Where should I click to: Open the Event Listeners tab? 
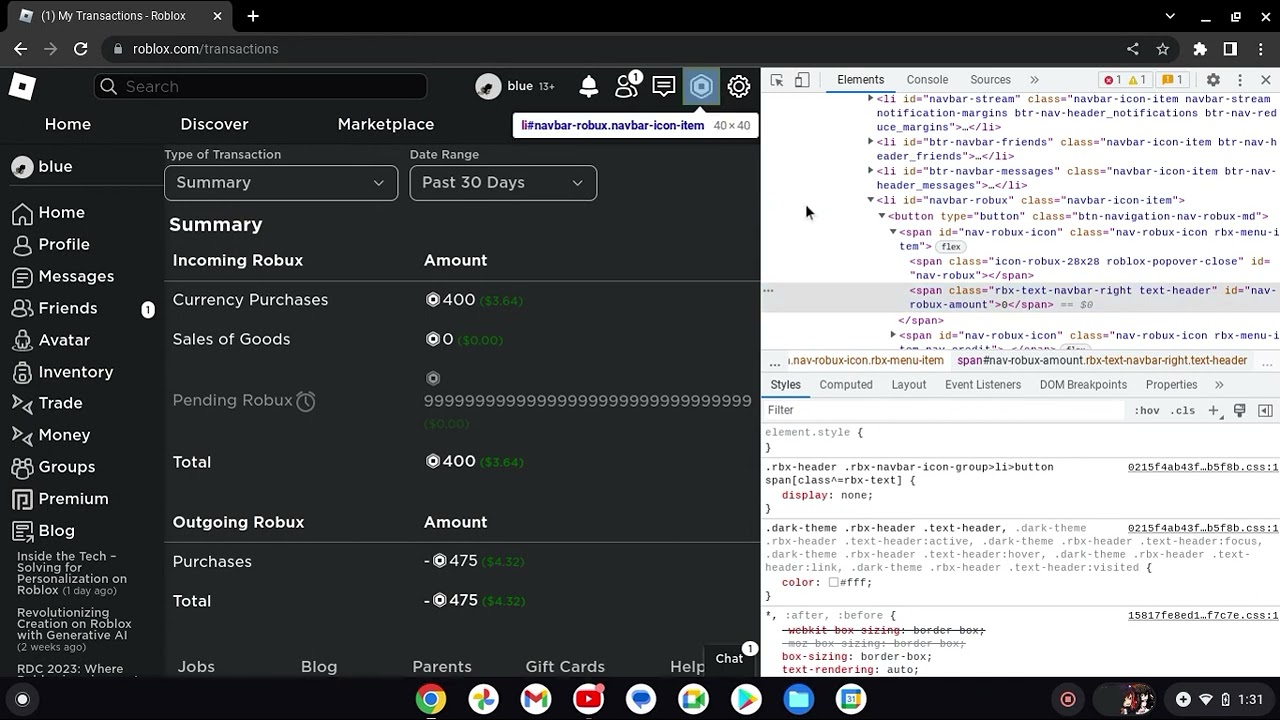(x=983, y=385)
